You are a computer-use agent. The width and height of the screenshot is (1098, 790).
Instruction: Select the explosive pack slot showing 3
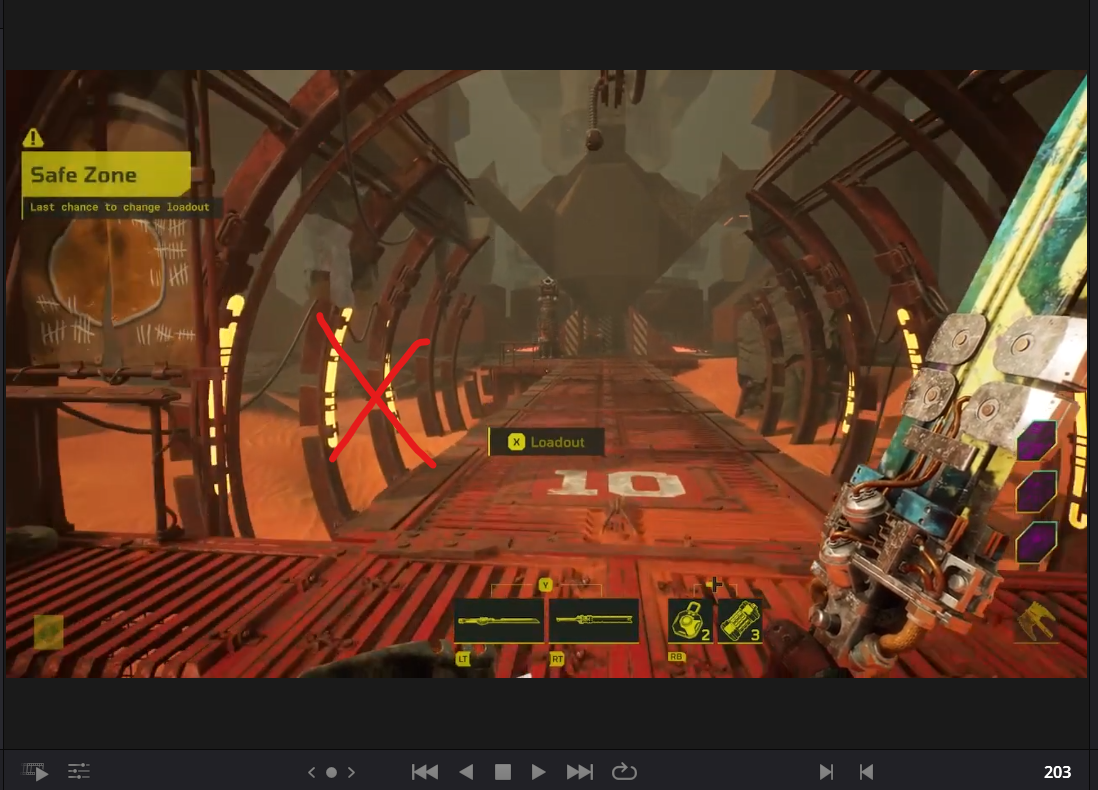coord(740,621)
